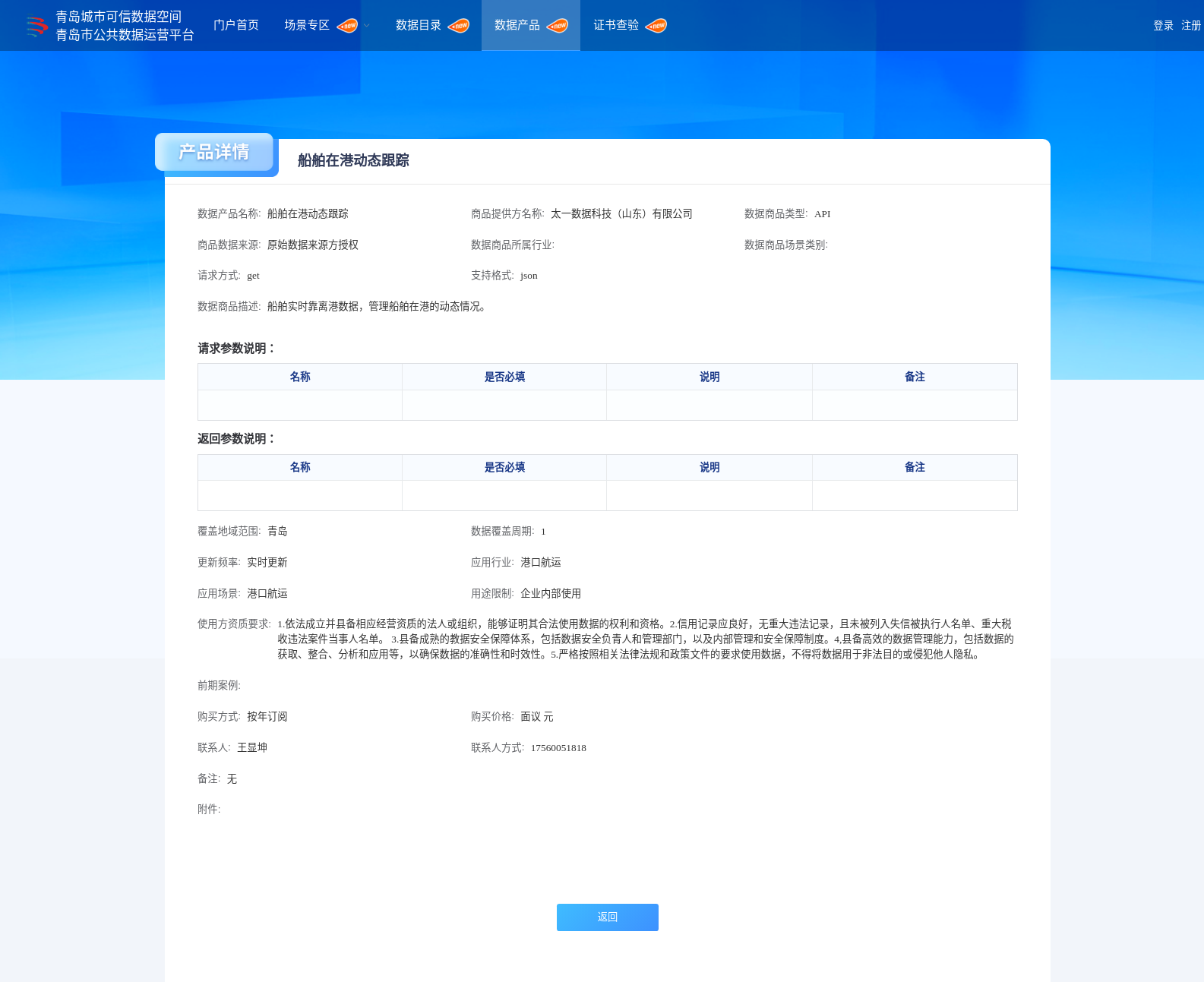1204x982 pixels.
Task: Click 是否必填 header in return parameters table
Action: [x=504, y=467]
